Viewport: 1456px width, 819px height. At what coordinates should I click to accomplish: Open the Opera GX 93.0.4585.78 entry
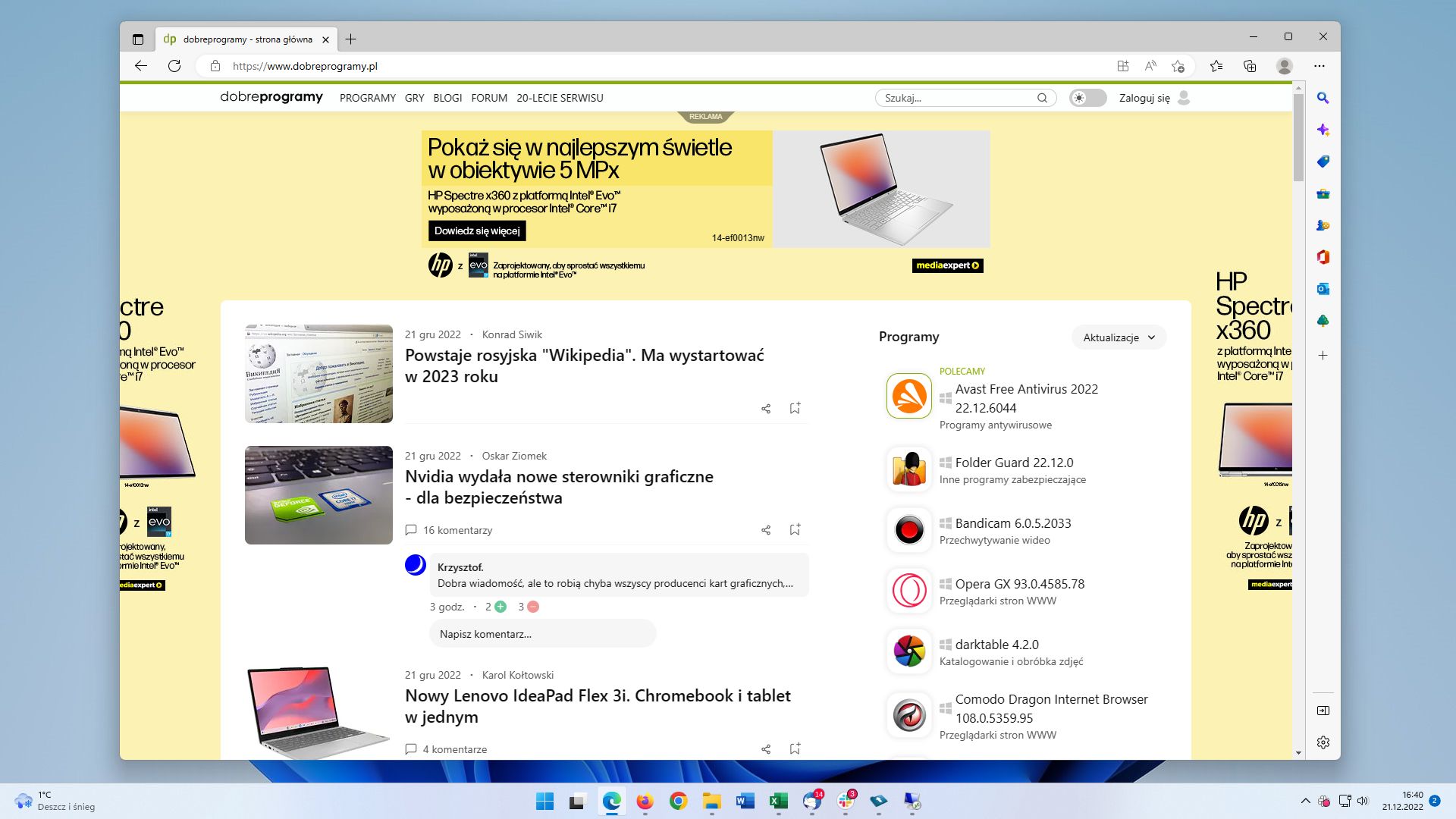[1019, 584]
